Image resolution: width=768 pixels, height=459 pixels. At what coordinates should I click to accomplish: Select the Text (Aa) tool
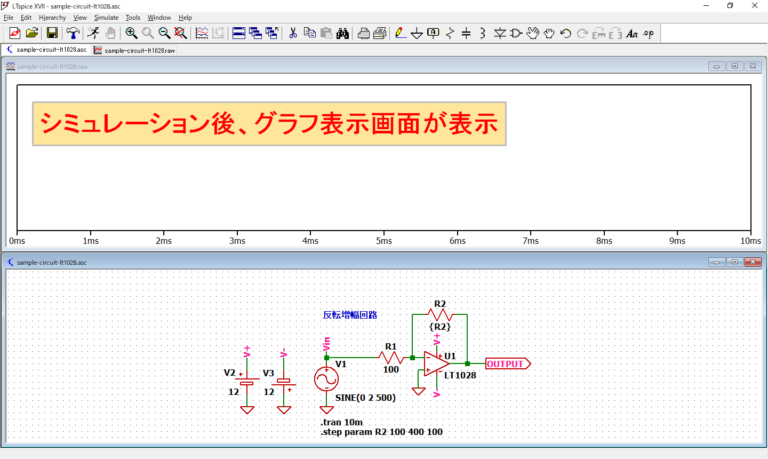click(x=631, y=33)
